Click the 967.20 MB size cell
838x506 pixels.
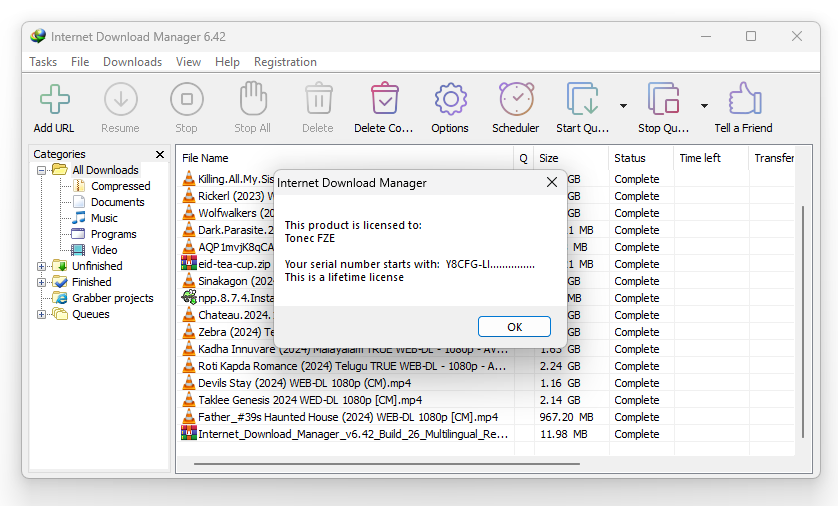567,417
